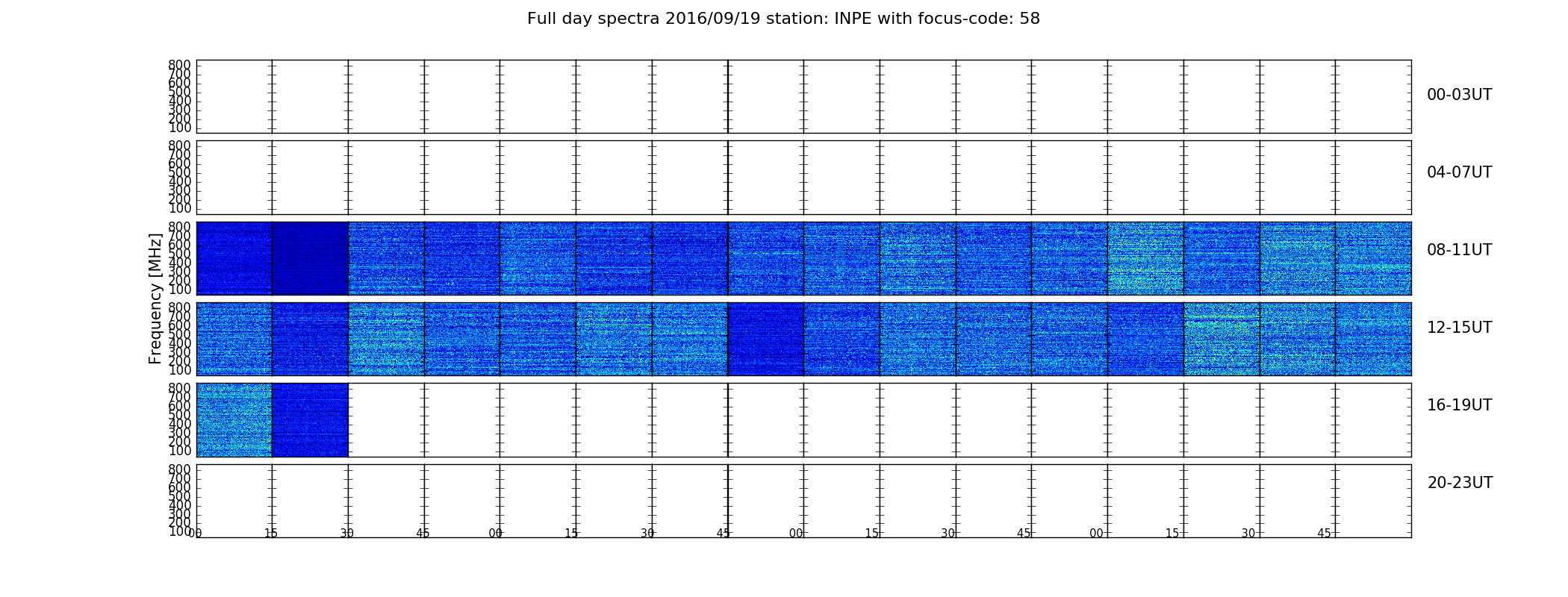
Task: Open the 16:15 dark blue segment in the 16-19UT row
Action: [x=310, y=420]
